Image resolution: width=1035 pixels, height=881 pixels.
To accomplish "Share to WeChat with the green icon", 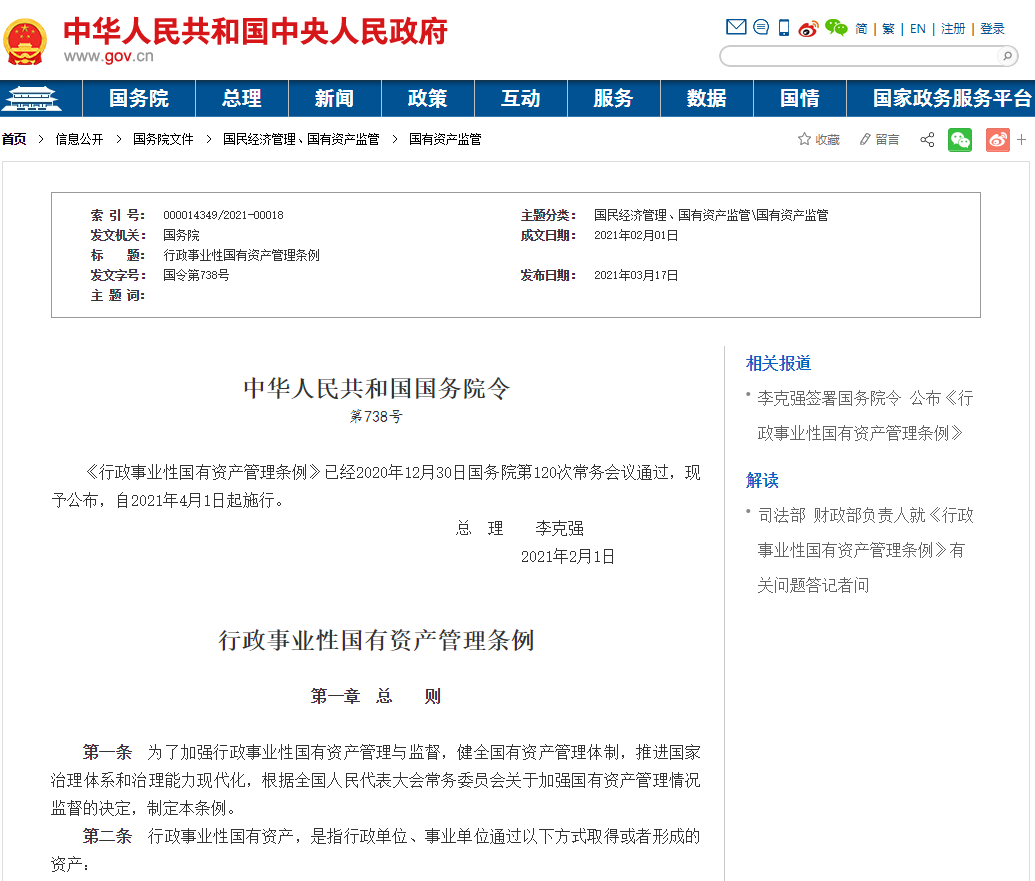I will click(x=959, y=139).
